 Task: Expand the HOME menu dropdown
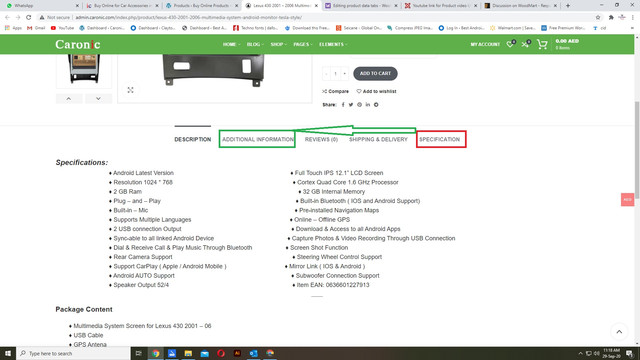[231, 44]
